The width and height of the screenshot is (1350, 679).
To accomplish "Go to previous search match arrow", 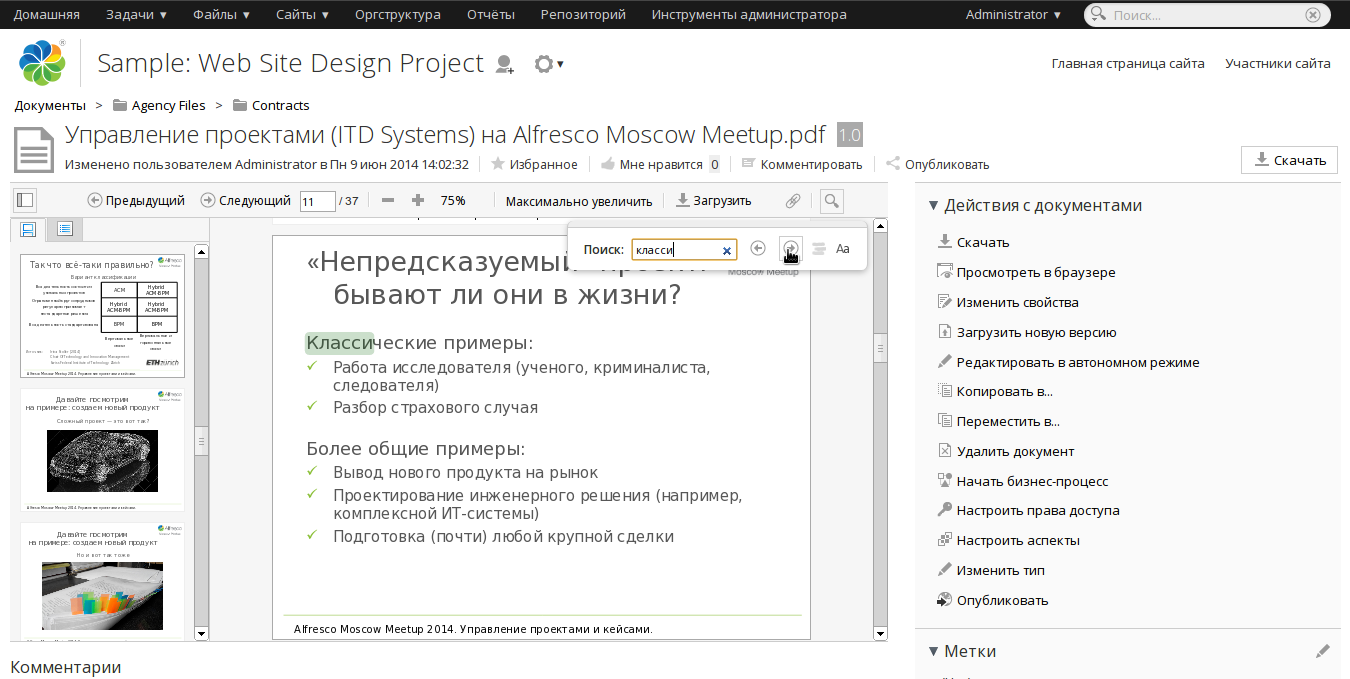I will pyautogui.click(x=758, y=249).
